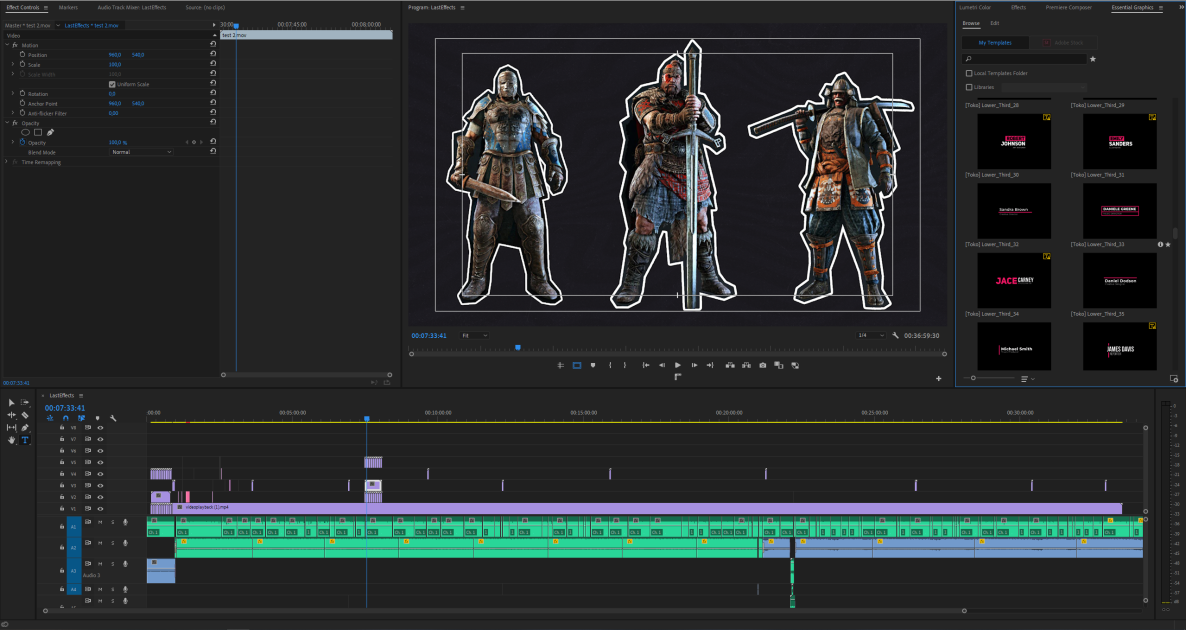The image size is (1186, 630).
Task: Select the Hand tool
Action: coord(11,439)
